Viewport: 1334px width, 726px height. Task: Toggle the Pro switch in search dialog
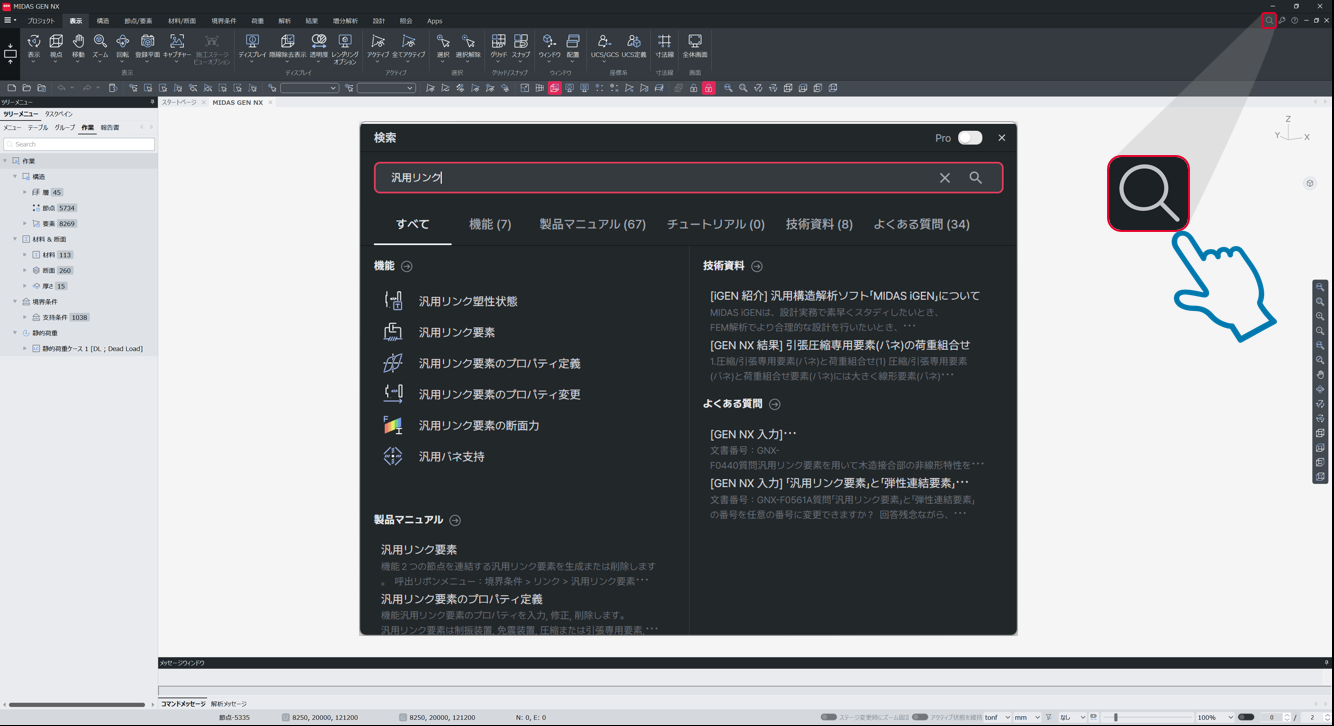pos(970,138)
